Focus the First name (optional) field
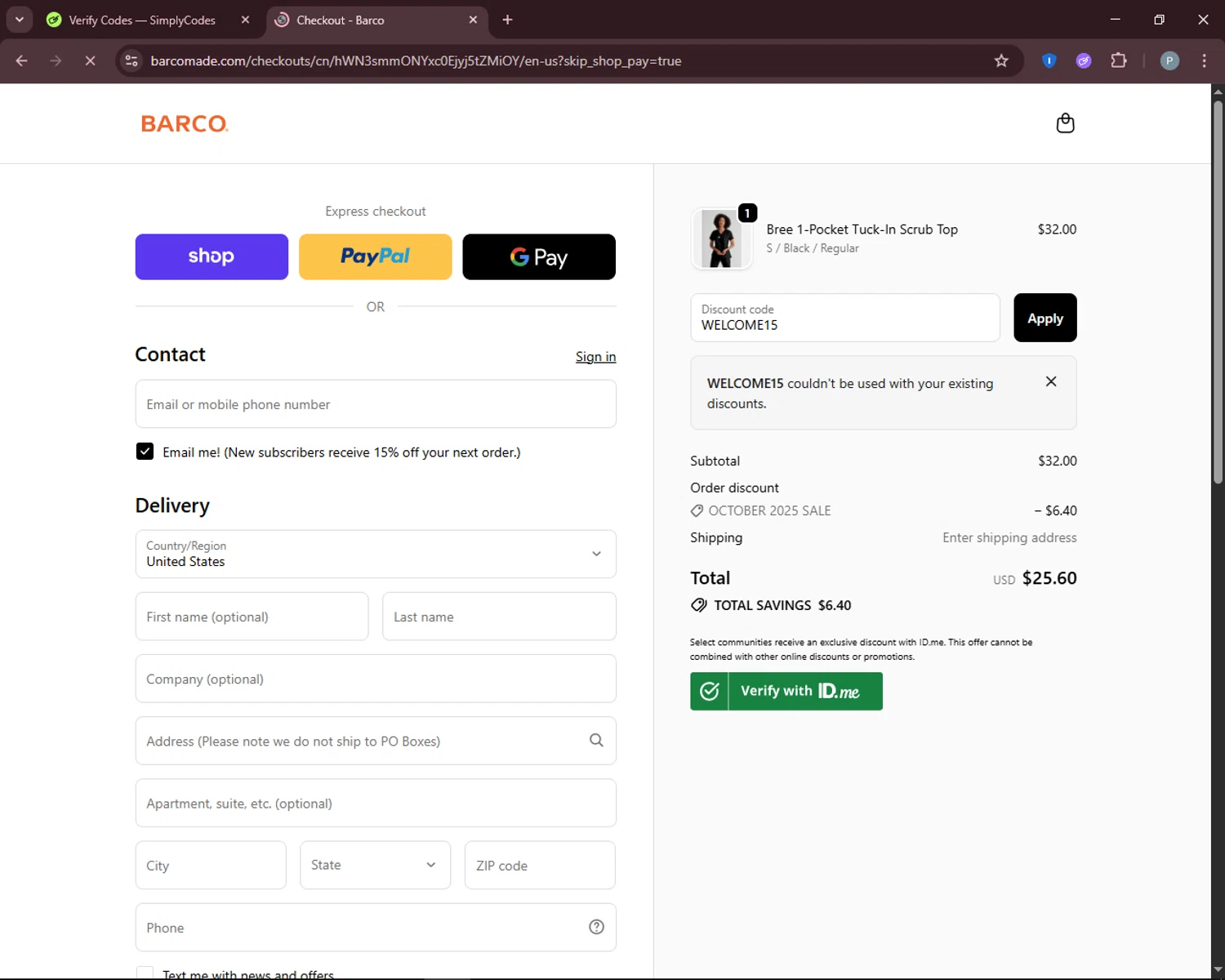The image size is (1225, 980). click(252, 617)
